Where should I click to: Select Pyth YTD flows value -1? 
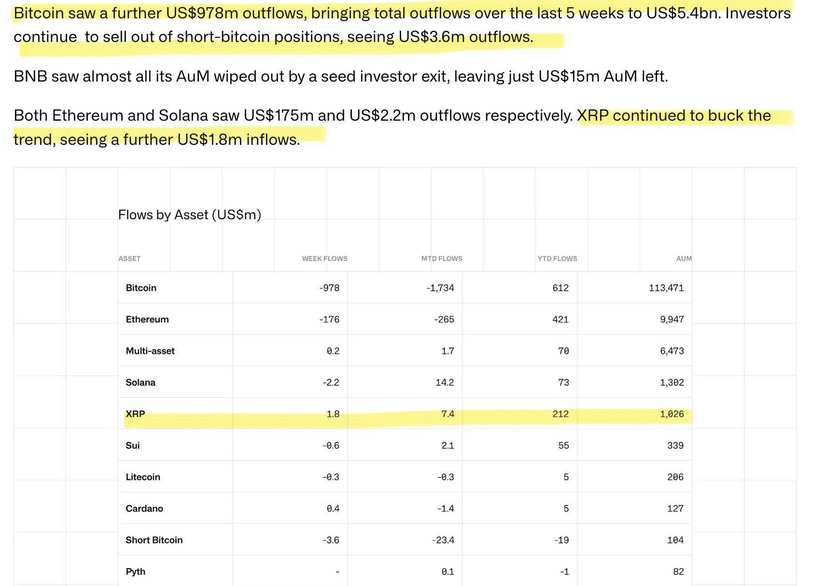coord(564,572)
